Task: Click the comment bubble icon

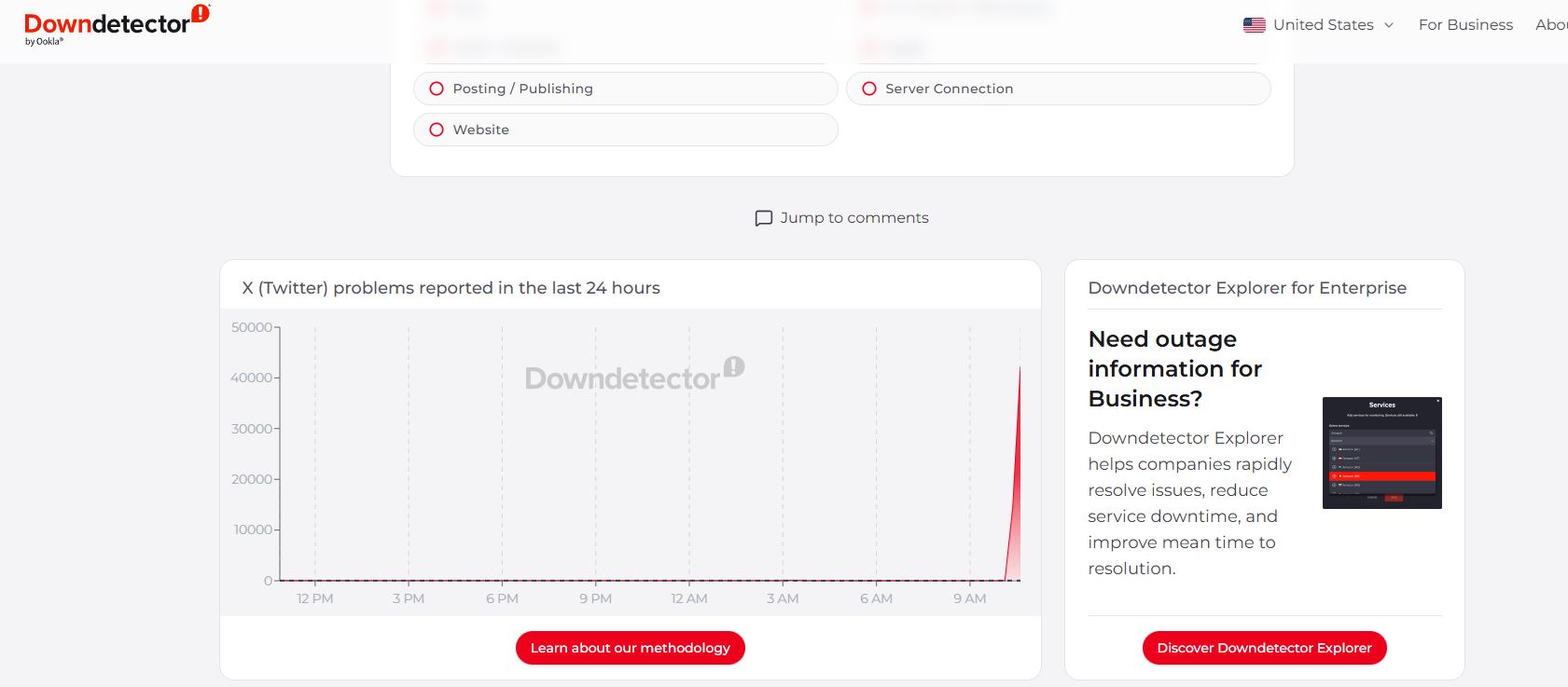Action: (x=763, y=218)
